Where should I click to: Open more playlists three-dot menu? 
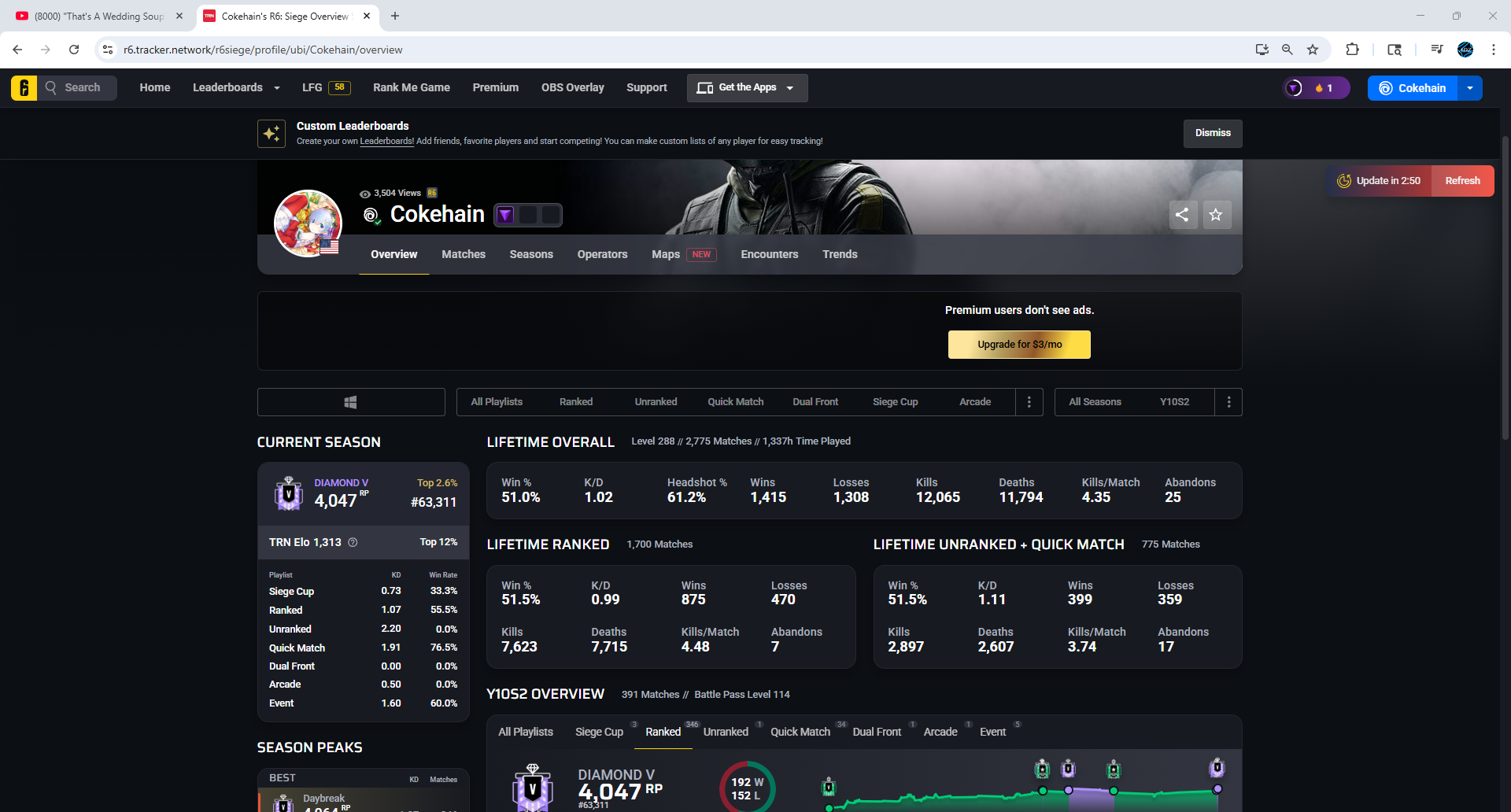click(x=1029, y=402)
